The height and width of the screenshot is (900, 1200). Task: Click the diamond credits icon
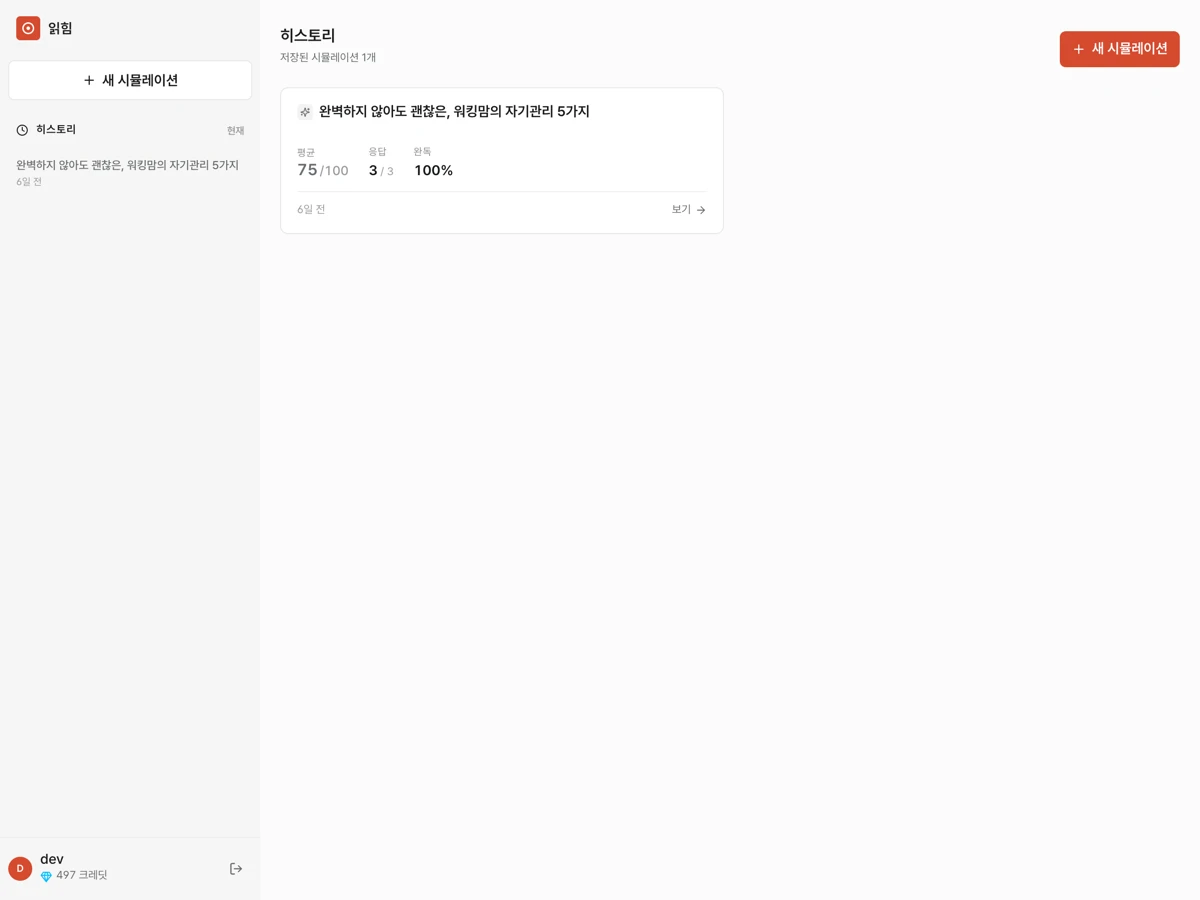coord(46,876)
